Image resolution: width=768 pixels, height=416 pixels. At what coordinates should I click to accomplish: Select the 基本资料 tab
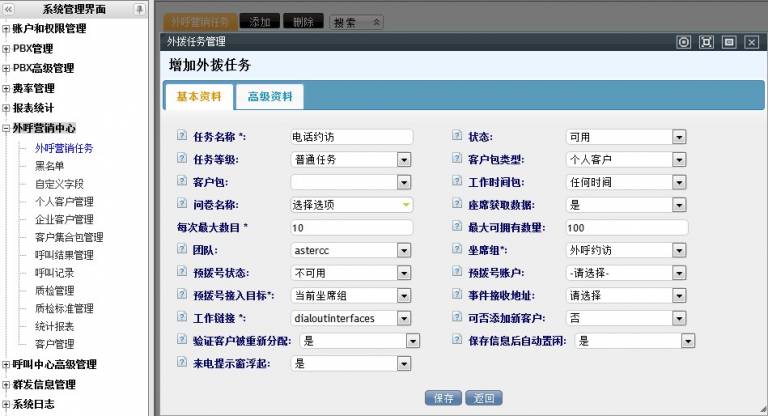pos(198,97)
